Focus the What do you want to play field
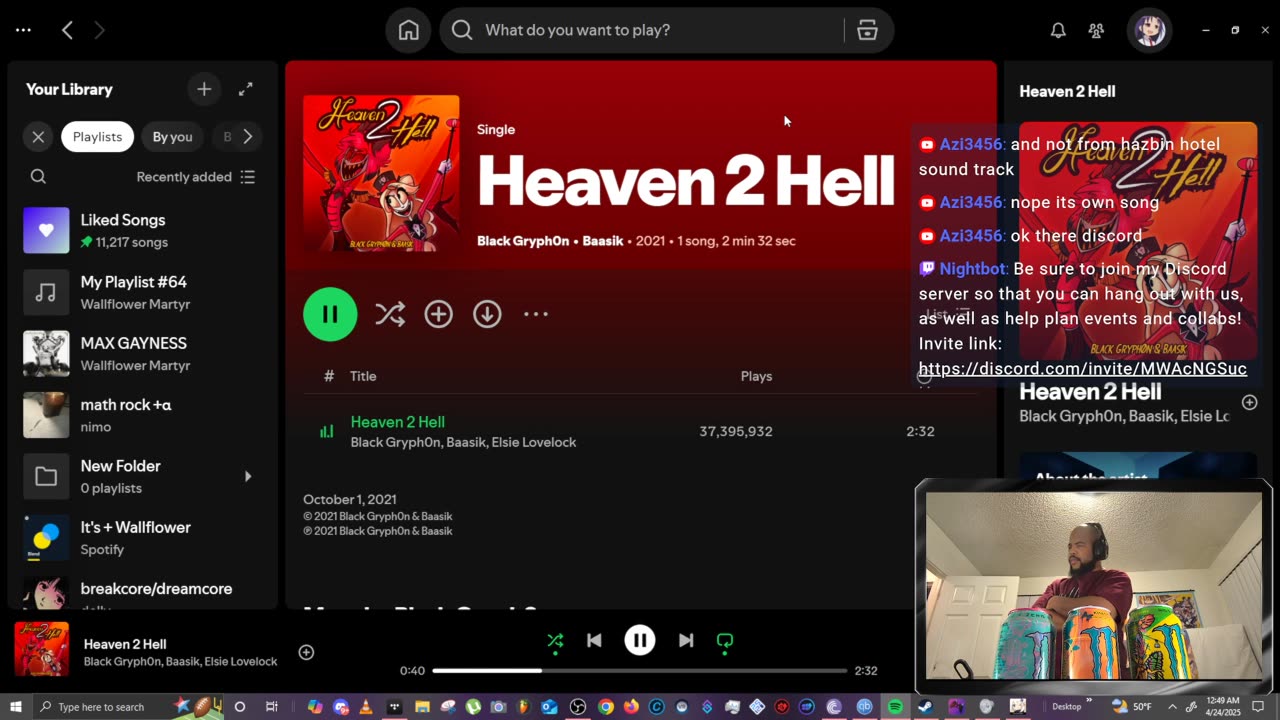1280x720 pixels. click(x=645, y=30)
